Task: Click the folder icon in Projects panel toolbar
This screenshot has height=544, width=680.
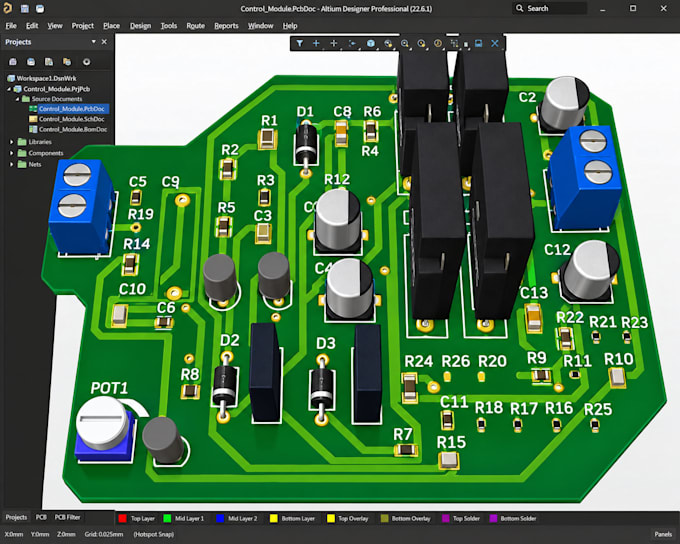Action: 67,62
